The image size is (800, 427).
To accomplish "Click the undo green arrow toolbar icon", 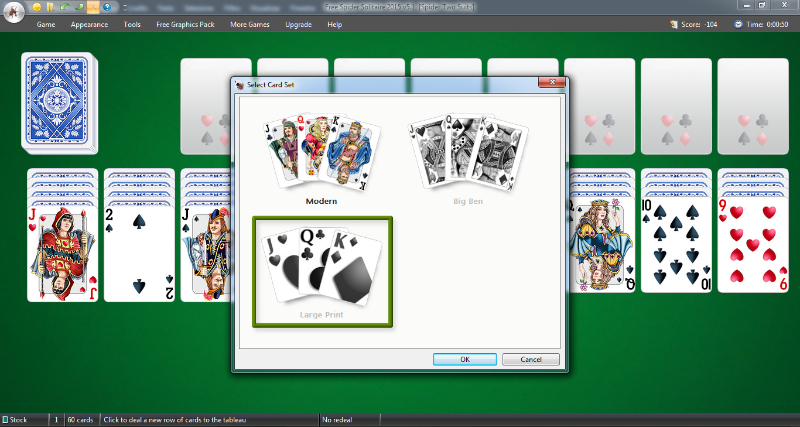I will [x=64, y=7].
